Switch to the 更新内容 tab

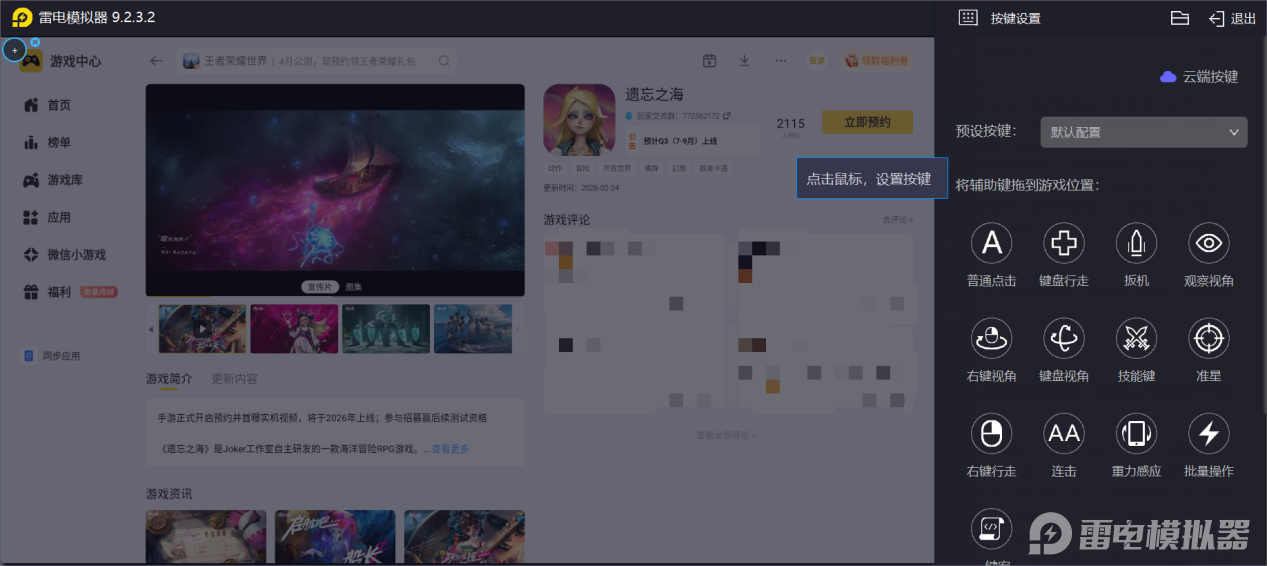coord(234,379)
